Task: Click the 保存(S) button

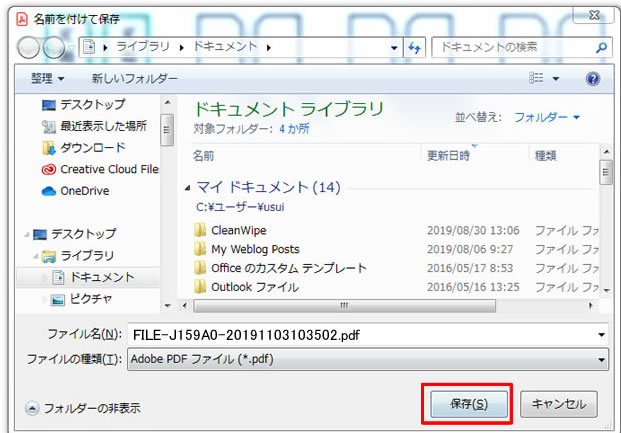Action: pyautogui.click(x=469, y=404)
